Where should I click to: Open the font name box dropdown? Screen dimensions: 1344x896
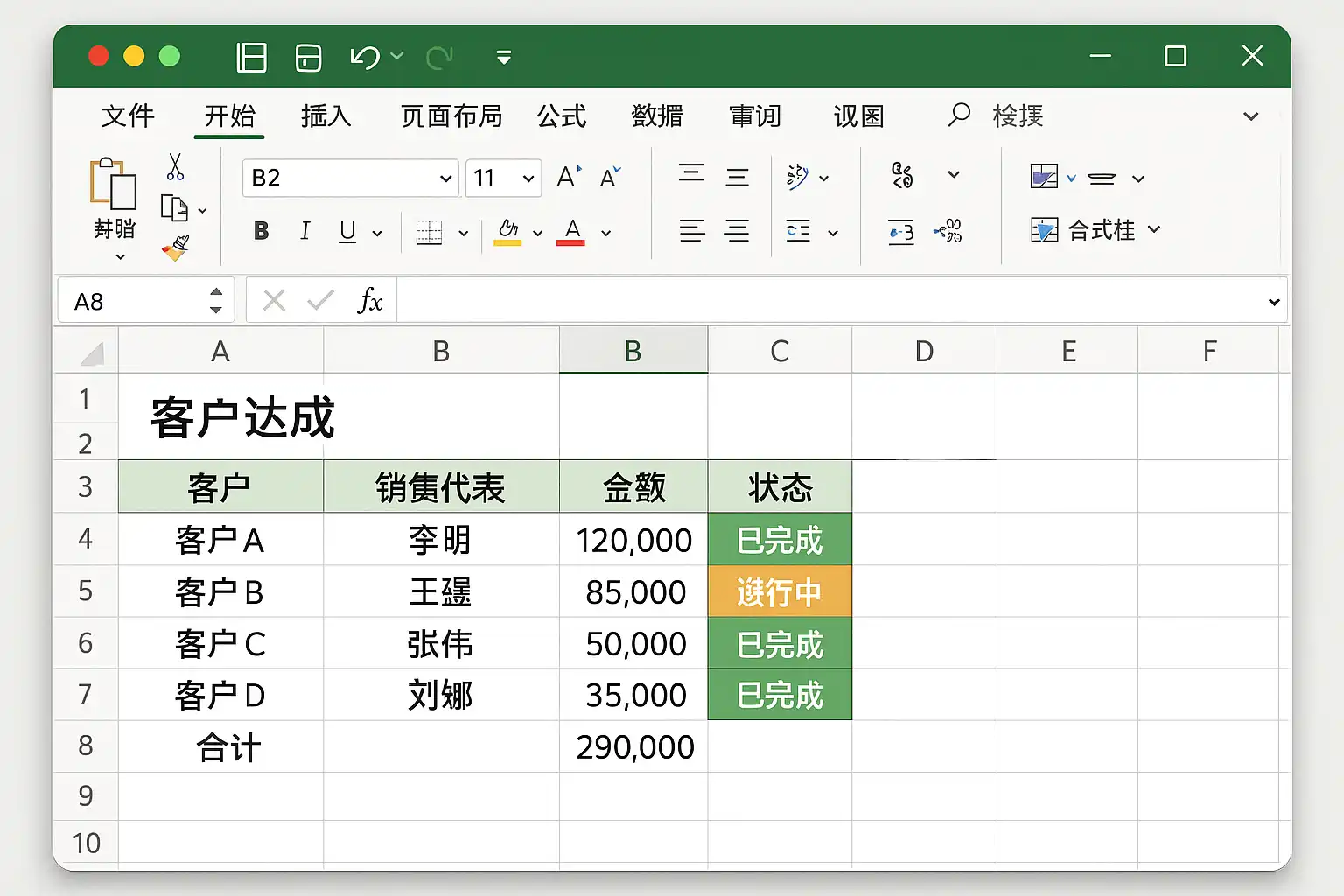[x=445, y=178]
